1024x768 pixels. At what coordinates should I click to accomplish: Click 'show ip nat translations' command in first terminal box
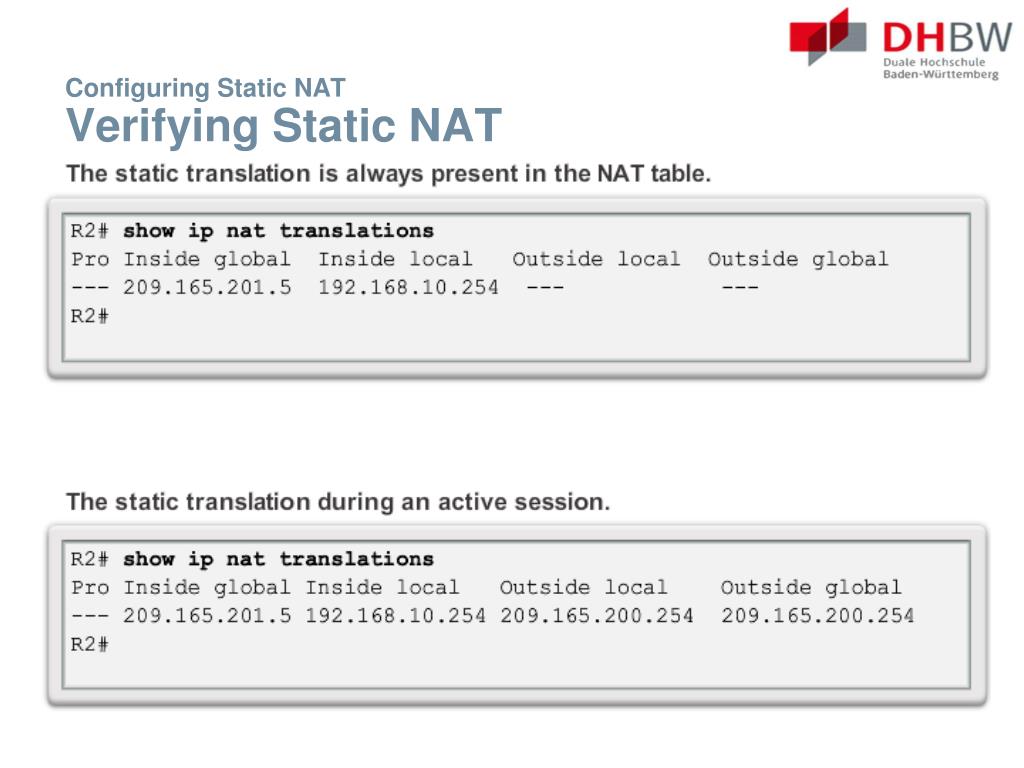click(x=278, y=231)
